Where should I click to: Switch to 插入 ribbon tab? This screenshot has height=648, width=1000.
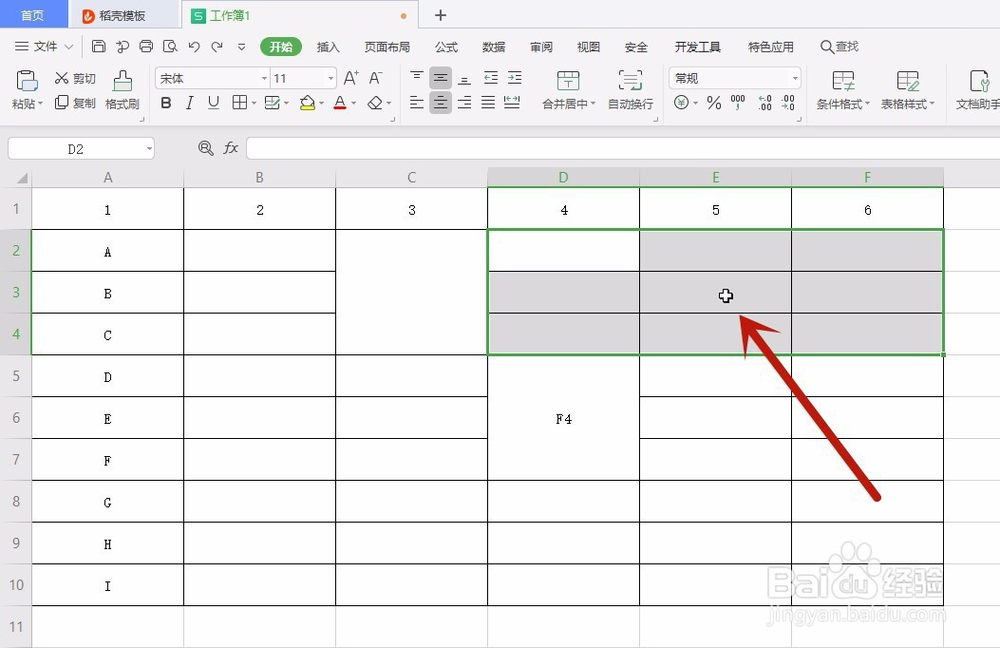328,47
